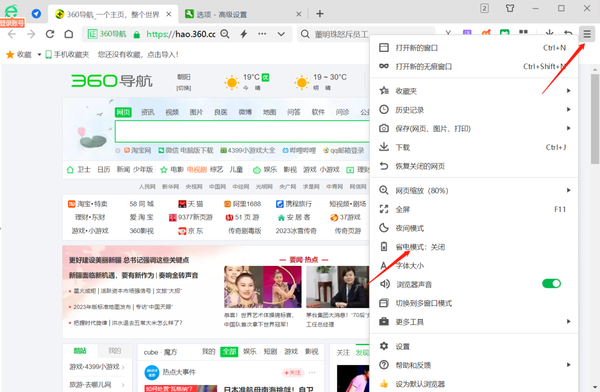Open 下载 from the menu
Screen dimensions: 600x392
[474, 147]
